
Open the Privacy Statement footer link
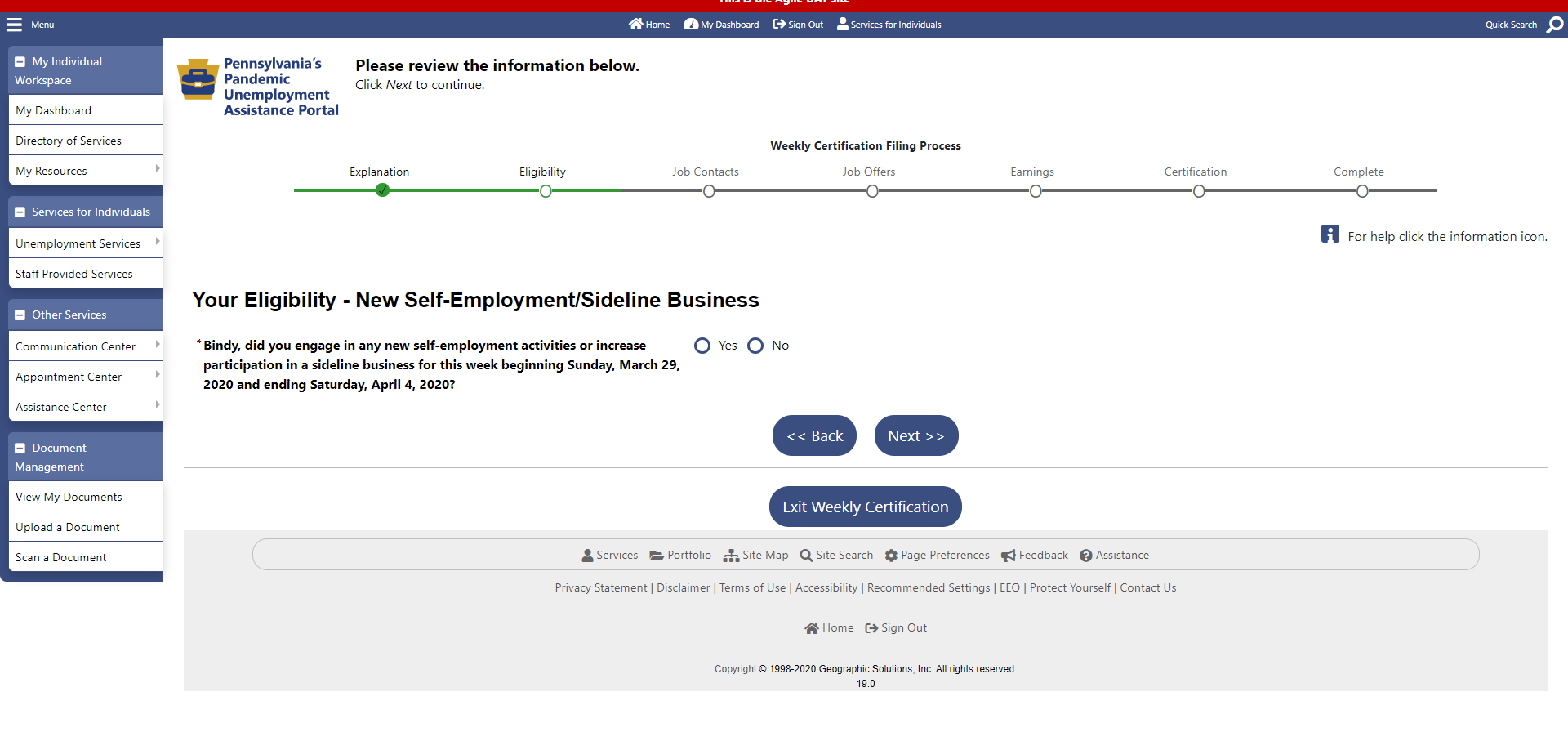(600, 588)
